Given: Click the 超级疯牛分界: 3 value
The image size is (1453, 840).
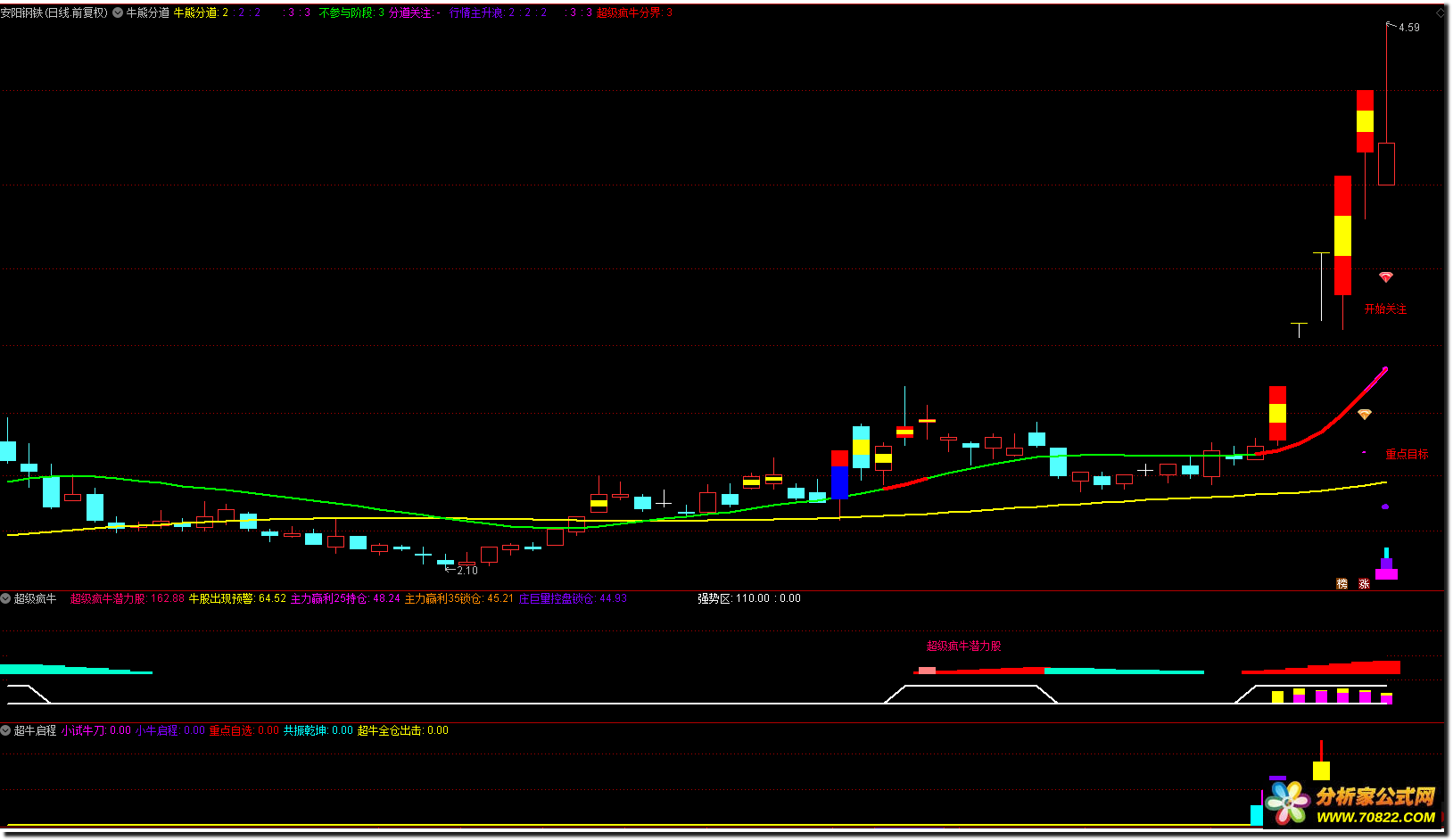Looking at the screenshot, I should [x=634, y=12].
